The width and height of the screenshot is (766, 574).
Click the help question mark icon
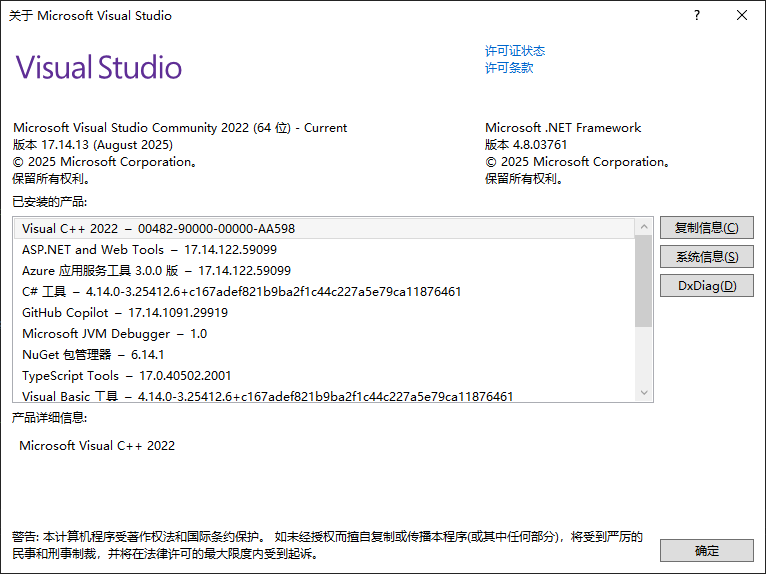(697, 16)
